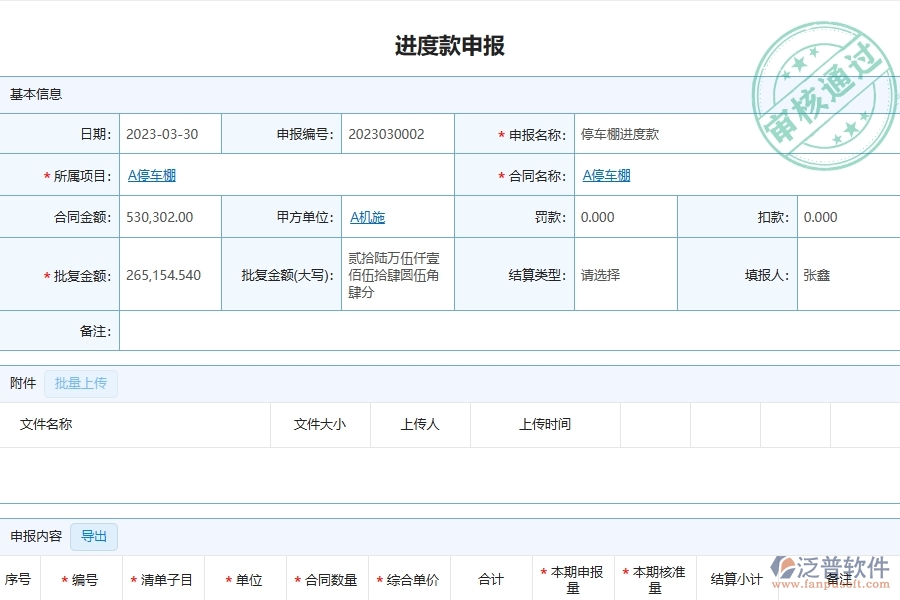This screenshot has width=900, height=600.
Task: Click the 综合单价 column header
Action: point(410,578)
